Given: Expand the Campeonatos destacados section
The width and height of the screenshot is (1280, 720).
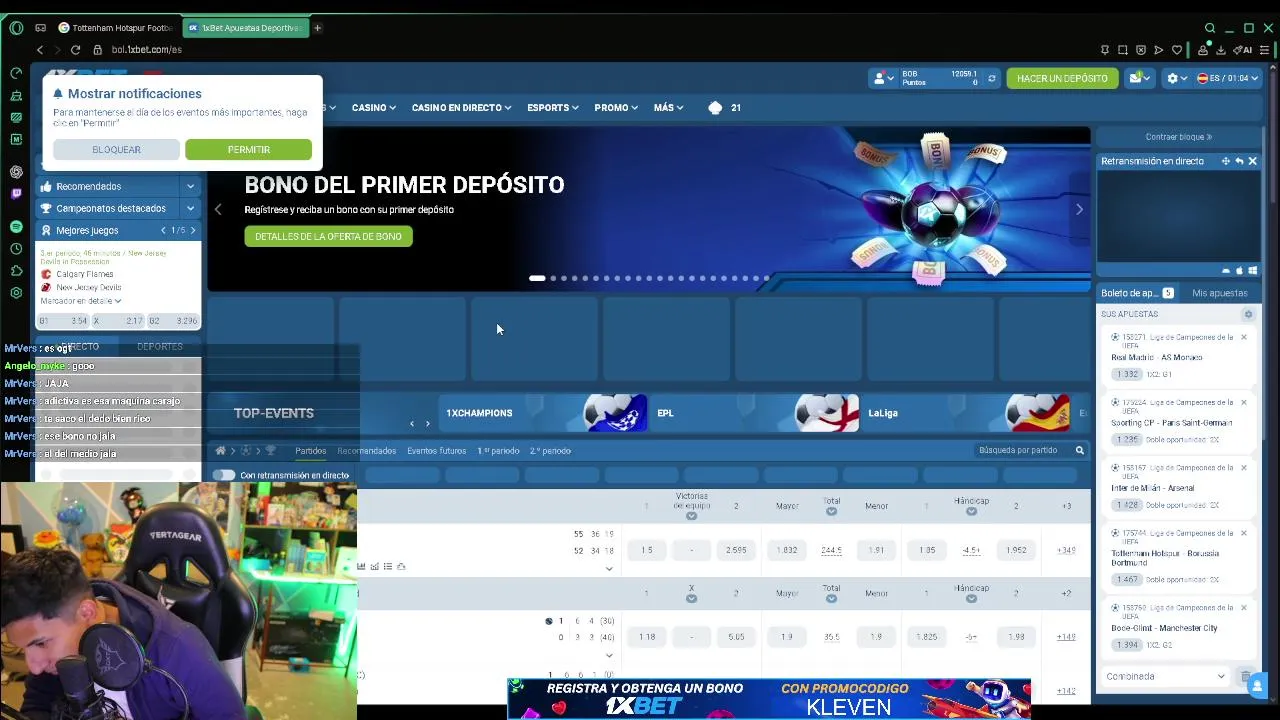Looking at the screenshot, I should point(190,208).
